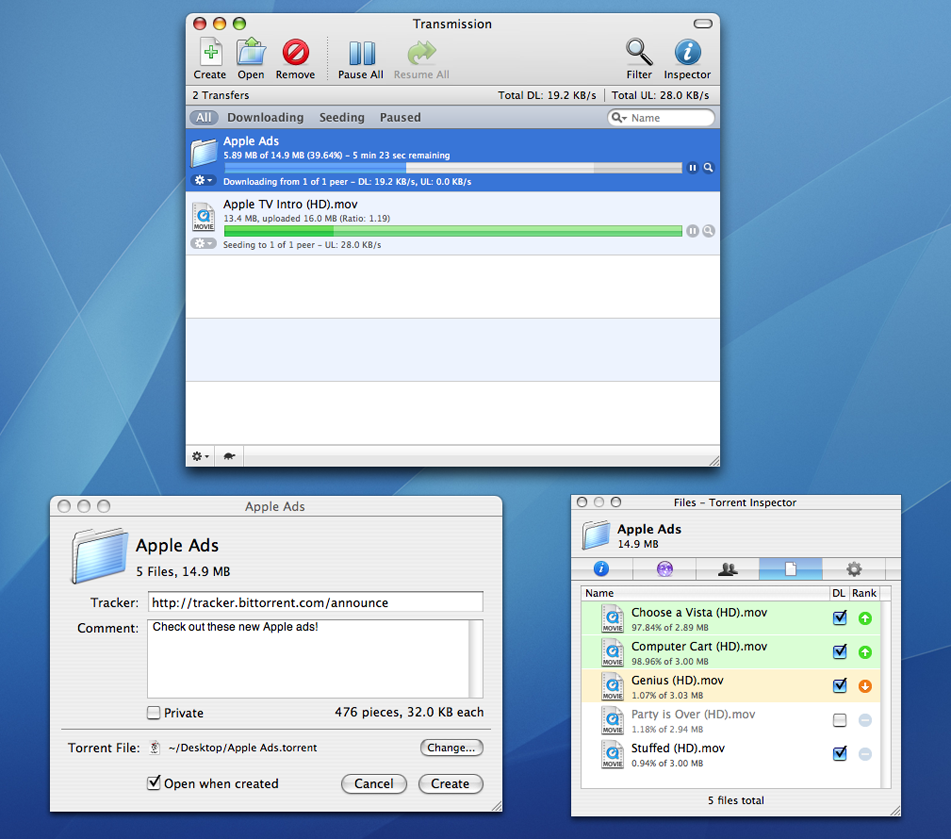Enable download for Party is Over (HD).mov
Screen dimensions: 951x839
pyautogui.click(x=840, y=720)
